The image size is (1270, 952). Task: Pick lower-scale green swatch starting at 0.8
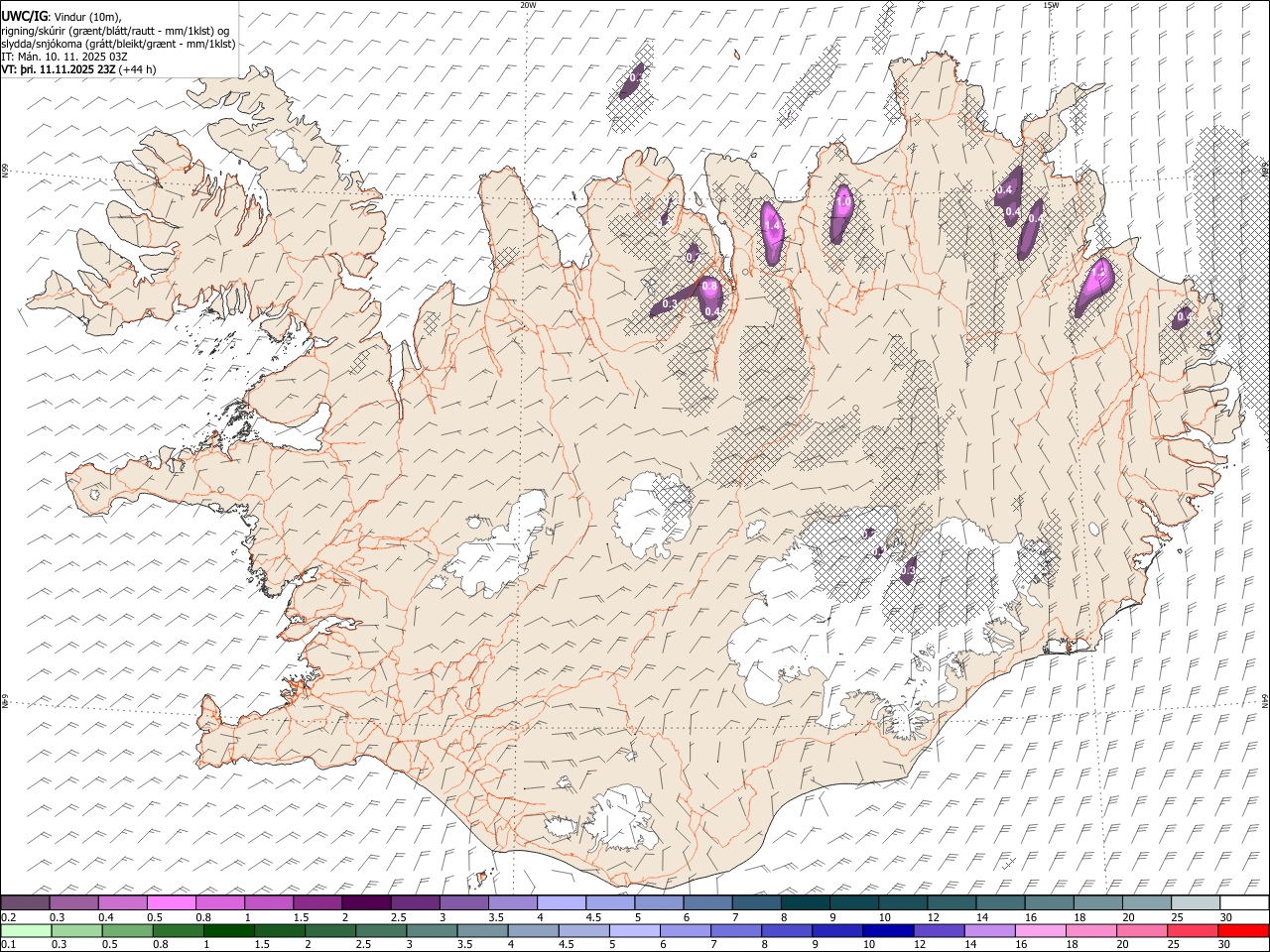pyautogui.click(x=179, y=930)
